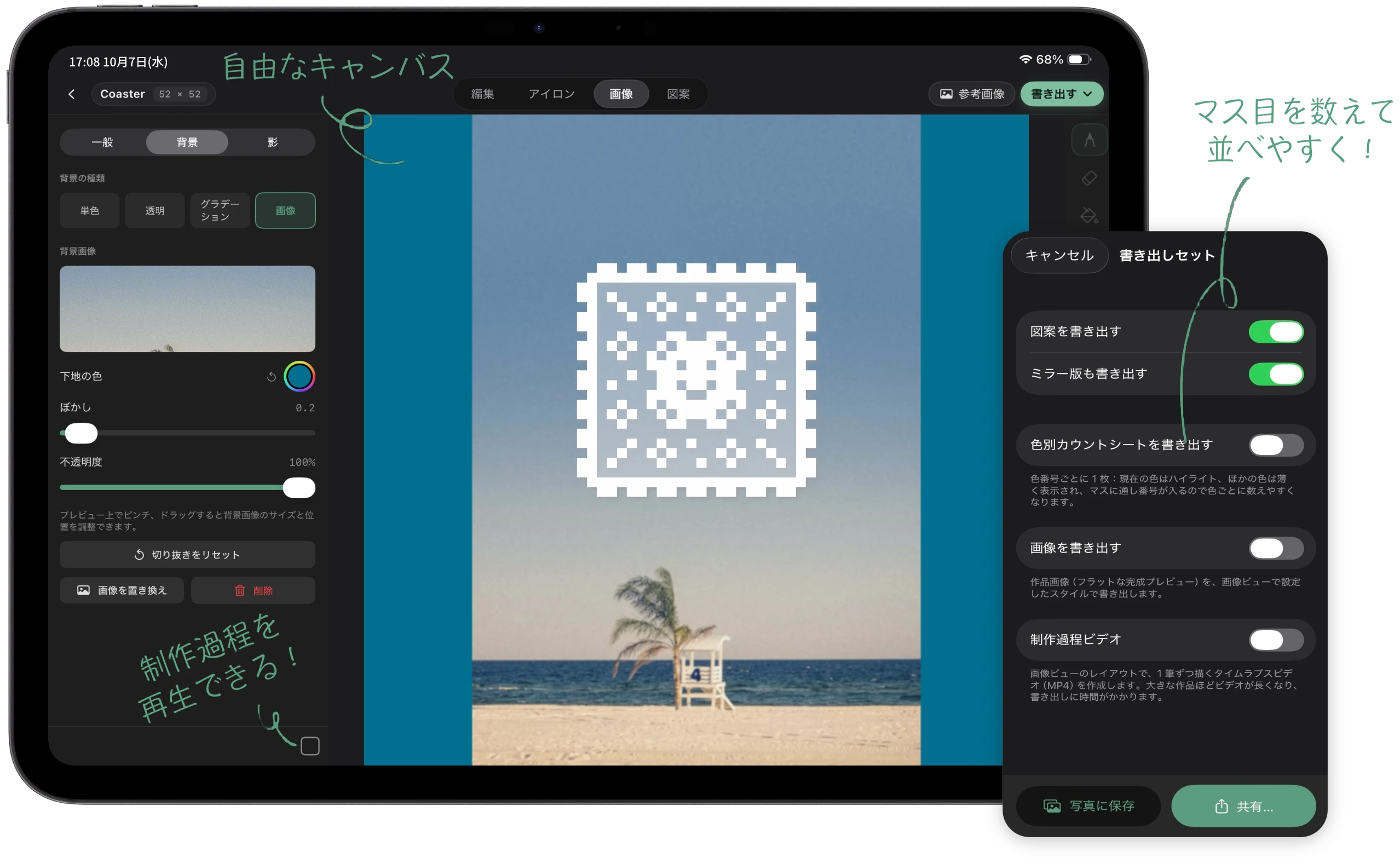Choose 単色 background type

[x=90, y=210]
